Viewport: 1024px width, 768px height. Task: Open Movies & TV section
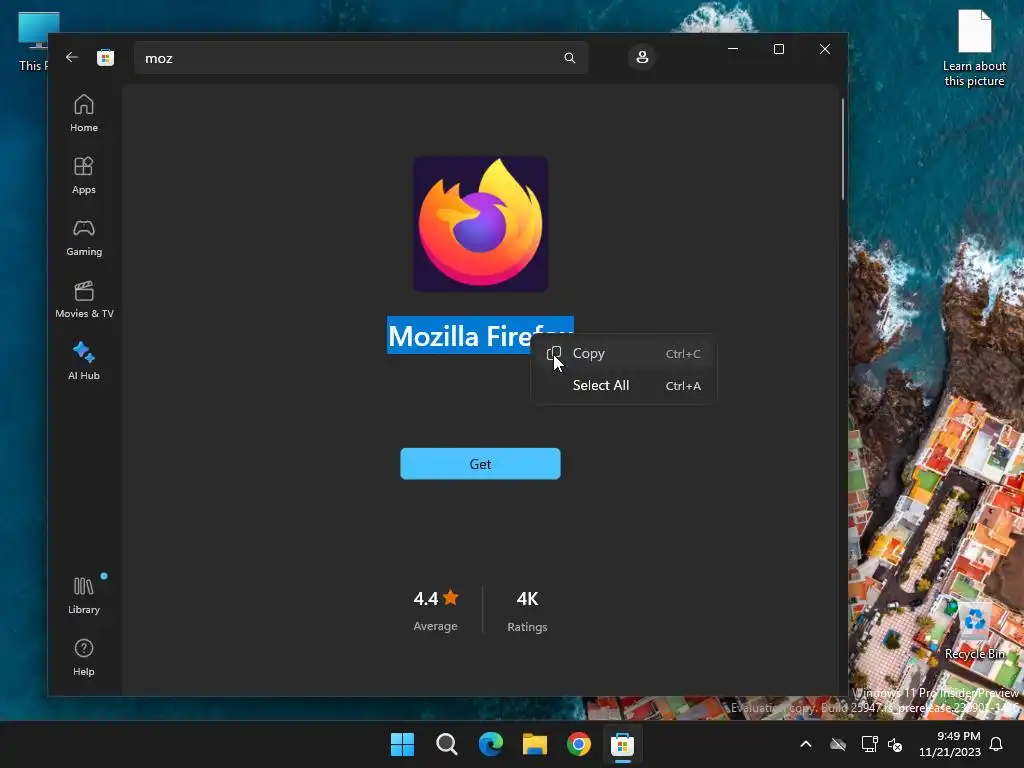coord(84,300)
